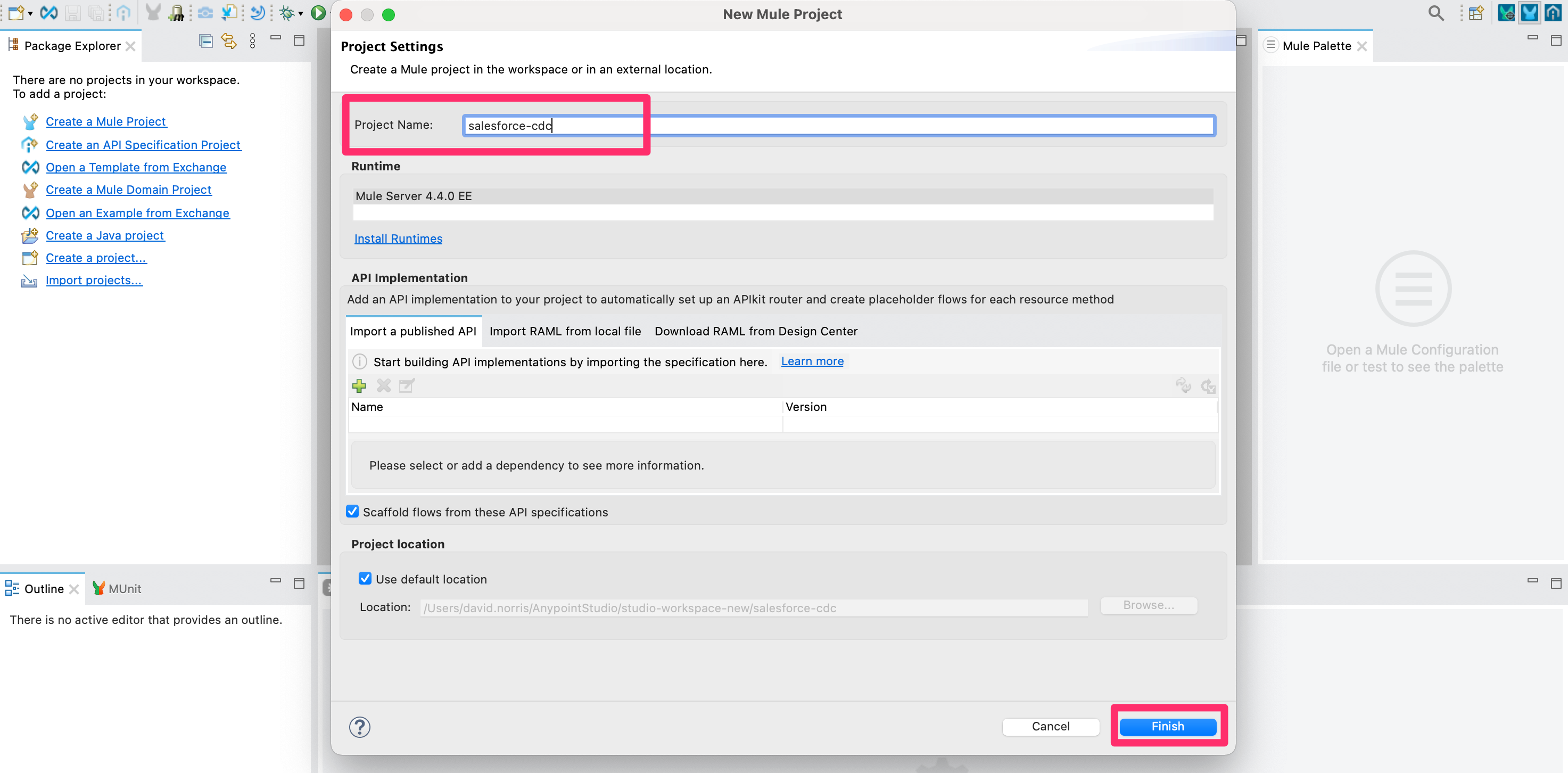This screenshot has width=1568, height=773.
Task: Click rightmost update icon above Version column
Action: (x=1208, y=385)
